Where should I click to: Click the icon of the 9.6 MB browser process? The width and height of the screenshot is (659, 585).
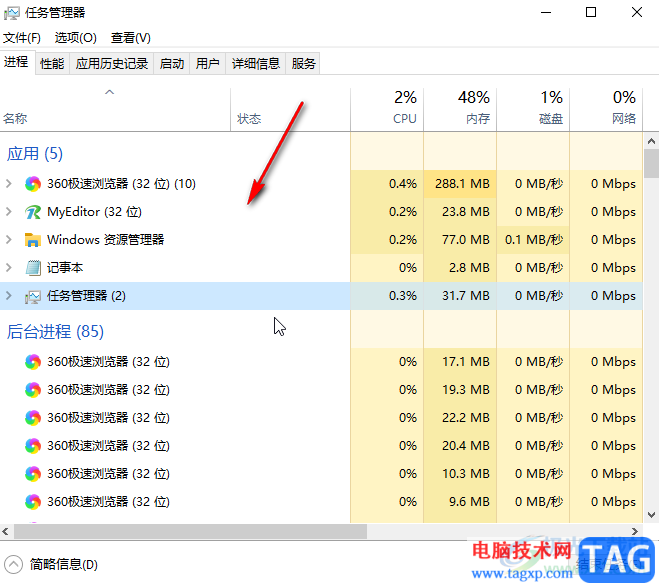click(33, 502)
